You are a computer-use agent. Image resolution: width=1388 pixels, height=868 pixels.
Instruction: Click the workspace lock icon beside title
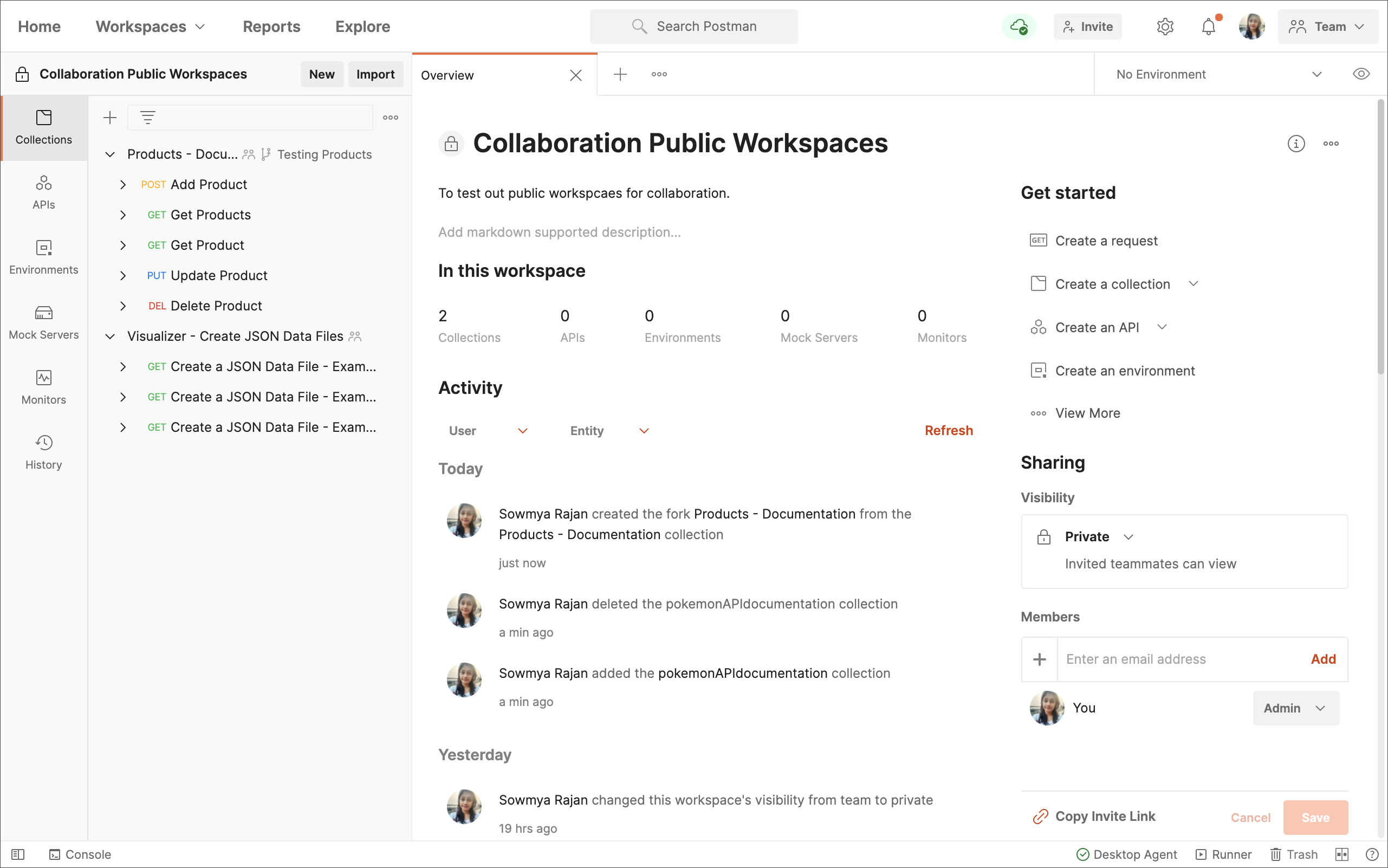[451, 144]
